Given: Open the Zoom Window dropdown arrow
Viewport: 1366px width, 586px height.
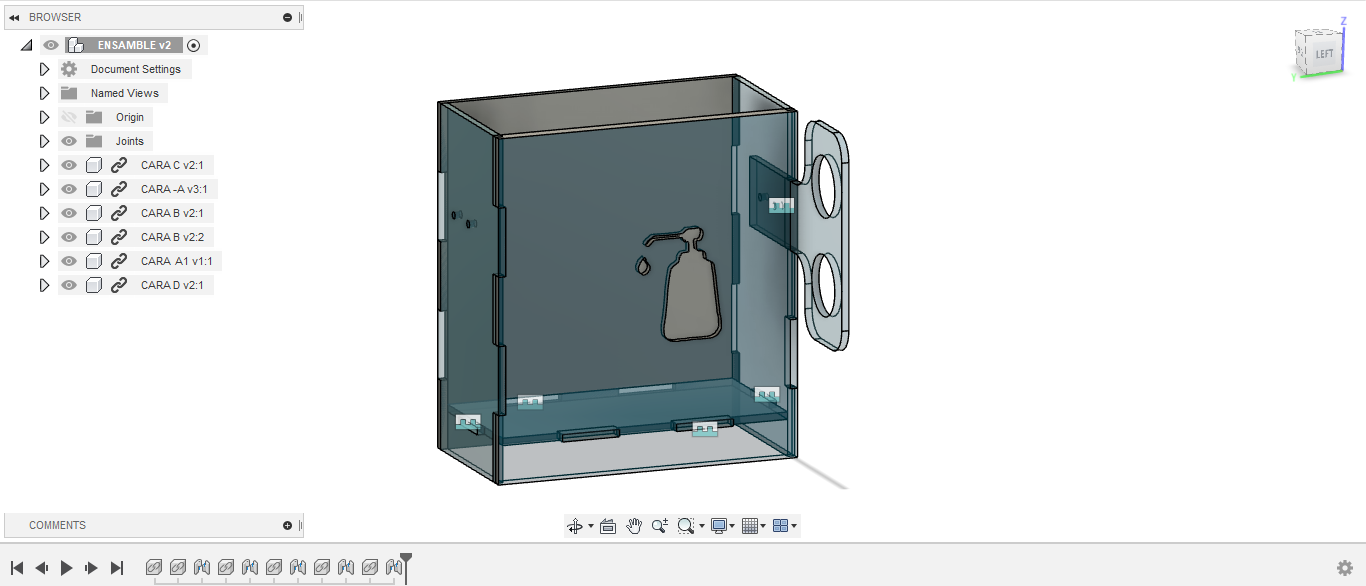Looking at the screenshot, I should (x=701, y=526).
